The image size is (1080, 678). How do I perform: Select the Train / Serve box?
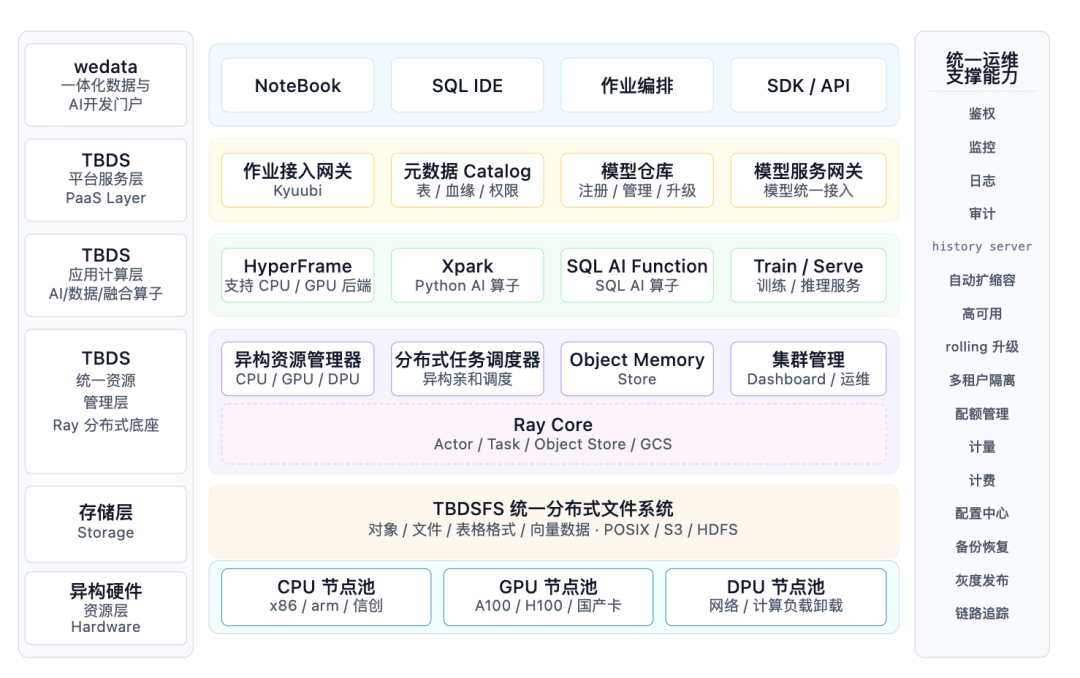coord(808,275)
